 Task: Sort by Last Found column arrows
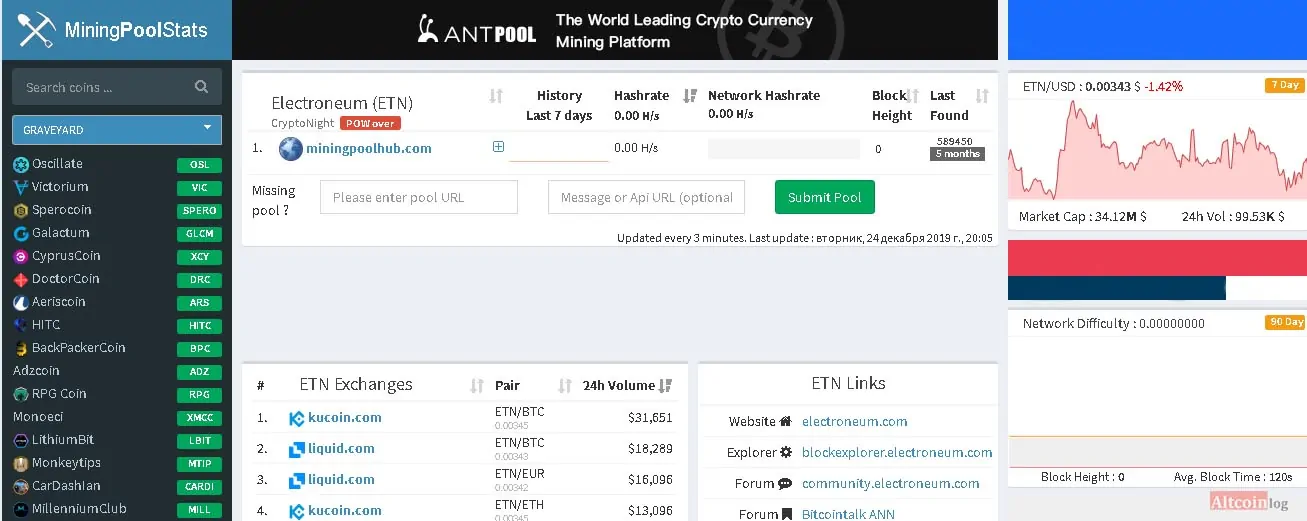(982, 96)
